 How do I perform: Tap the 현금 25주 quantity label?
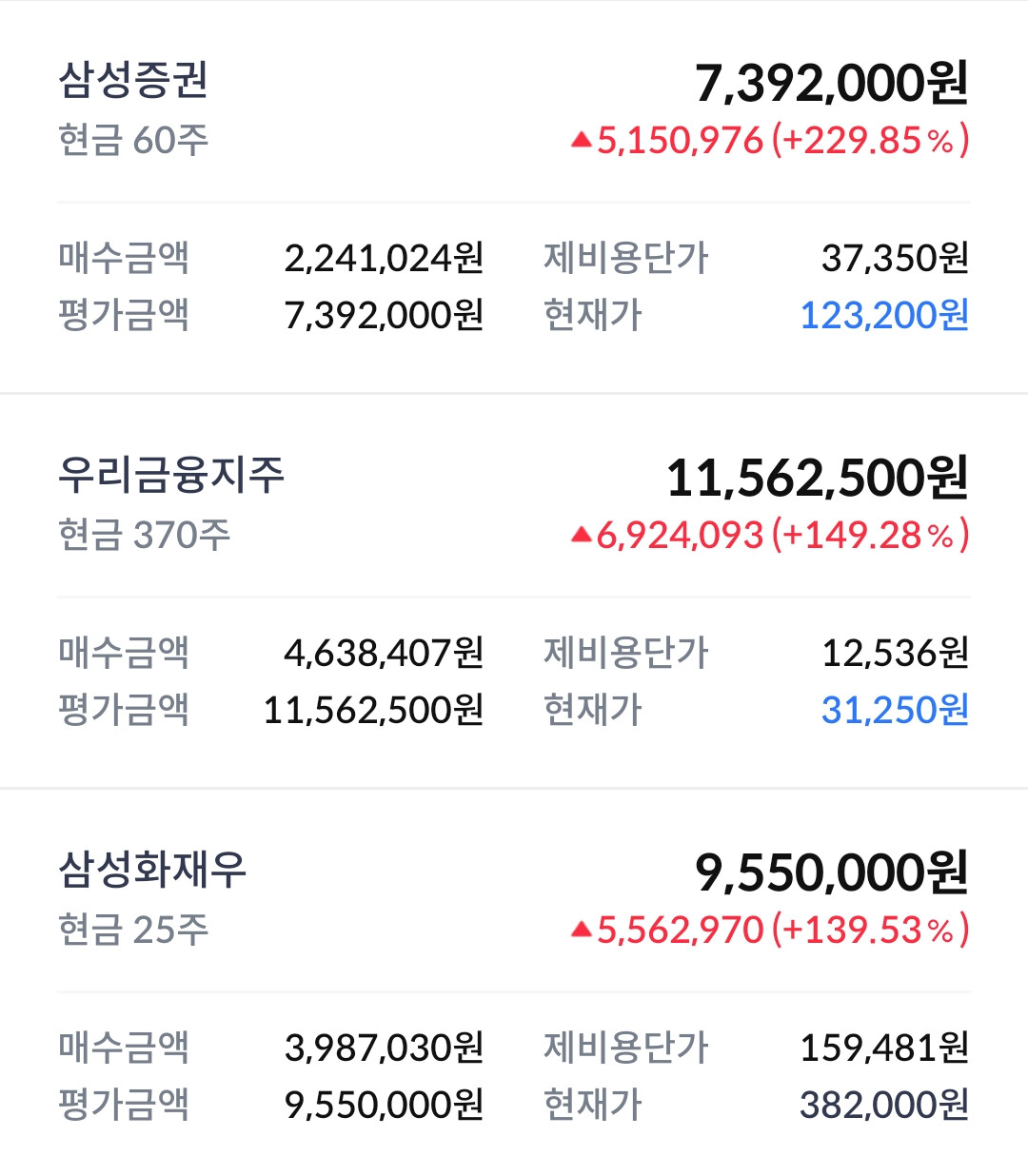[x=133, y=930]
